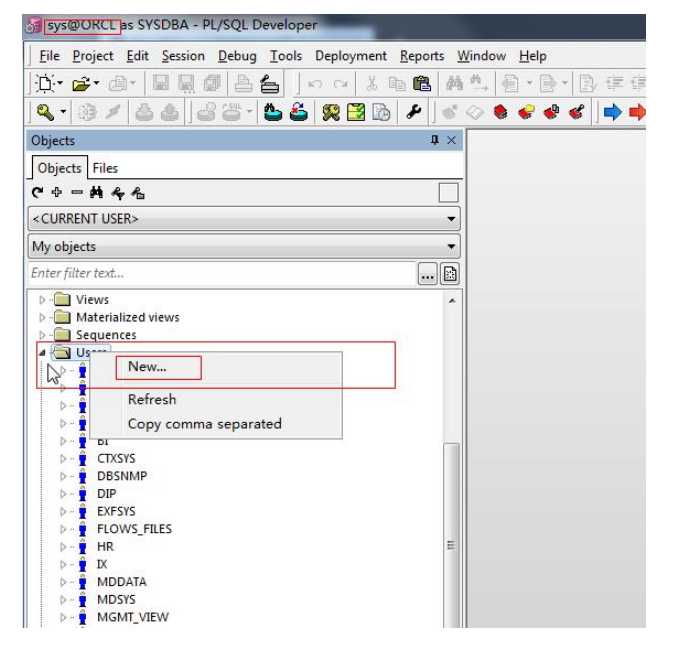Switch to the Objects tab
Image resolution: width=692 pixels, height=645 pixels.
coord(59,168)
